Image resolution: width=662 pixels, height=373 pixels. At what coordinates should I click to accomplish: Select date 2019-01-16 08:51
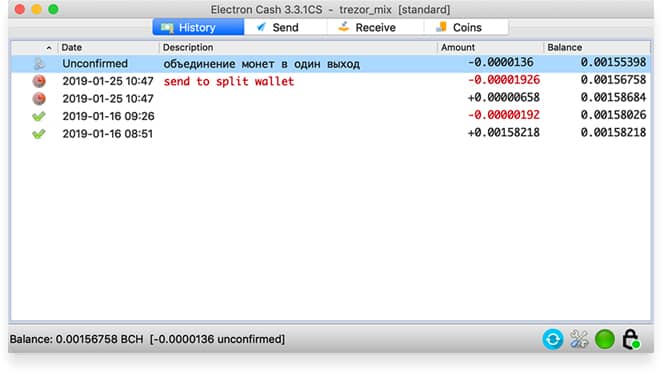[x=108, y=134]
